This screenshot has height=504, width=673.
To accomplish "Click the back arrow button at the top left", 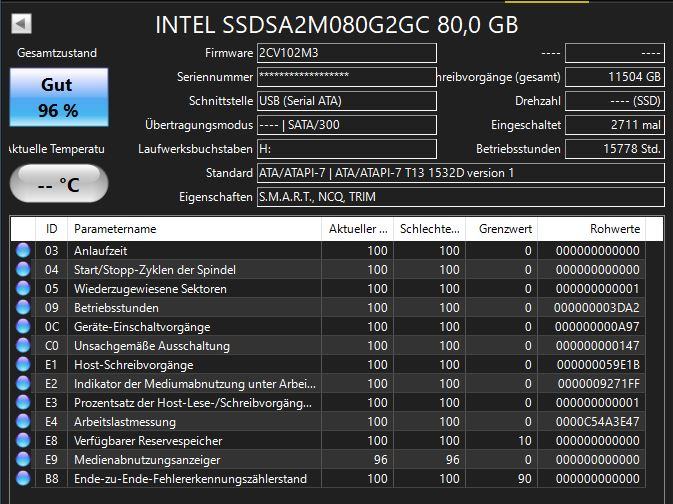I will coord(21,24).
